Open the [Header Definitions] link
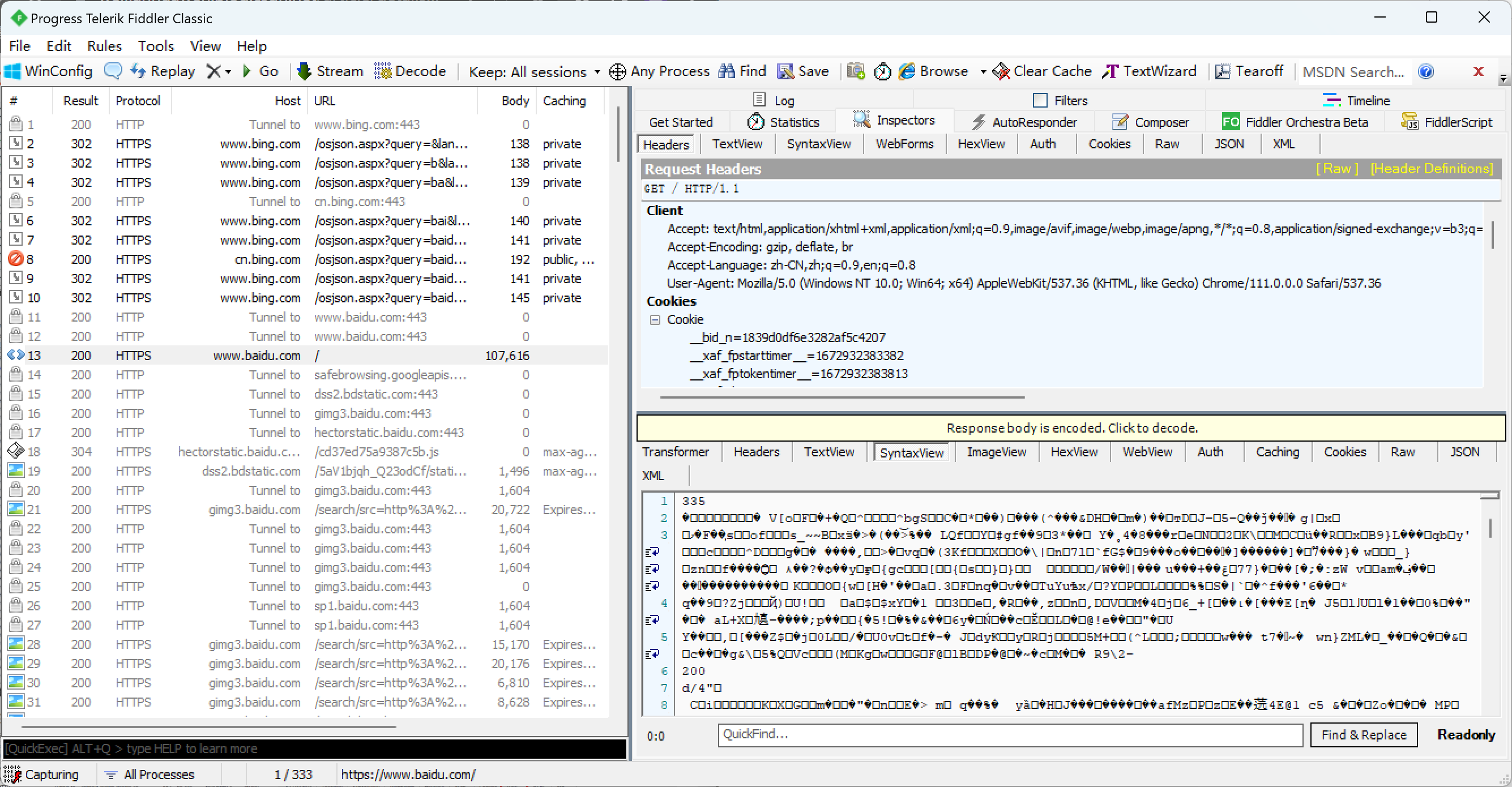Image resolution: width=1512 pixels, height=787 pixels. coord(1431,169)
